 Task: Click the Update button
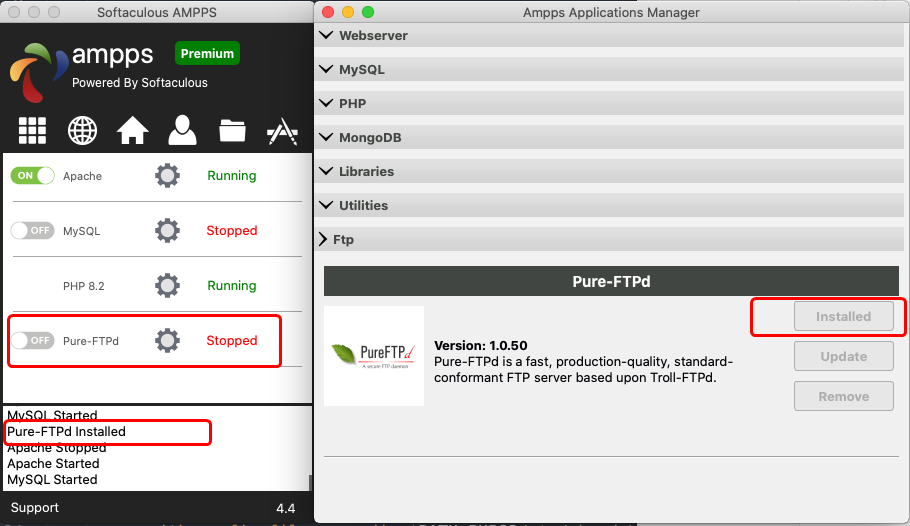[843, 356]
